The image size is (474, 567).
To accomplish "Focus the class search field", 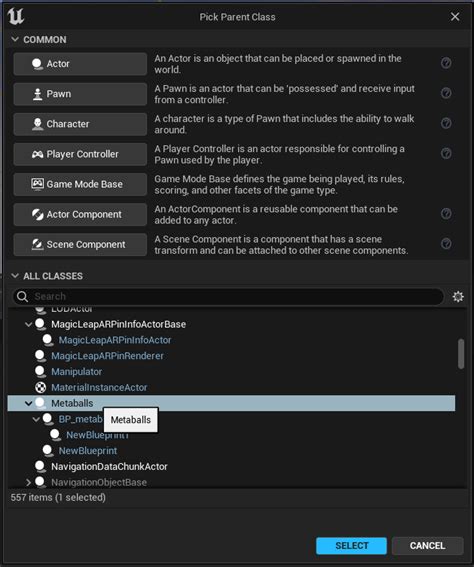I will coord(228,297).
